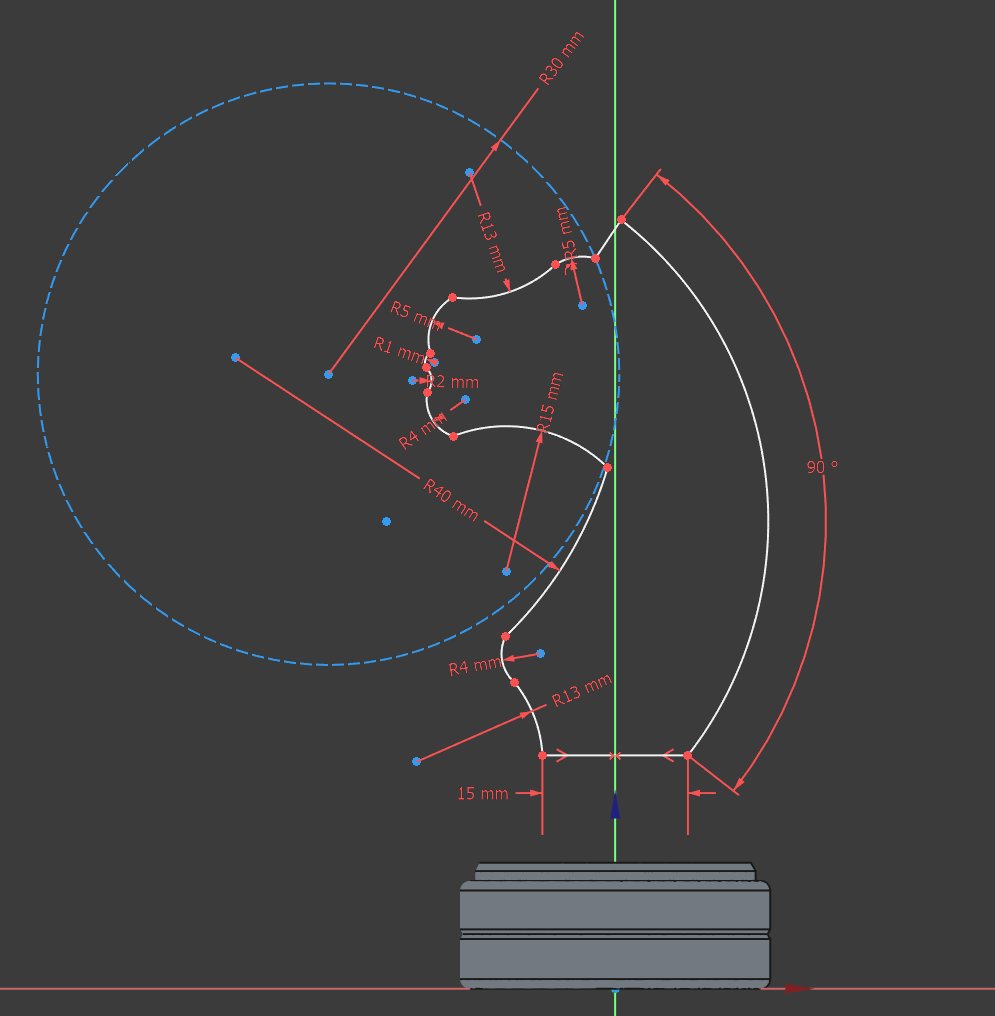The height and width of the screenshot is (1016, 995).
Task: Select the 15 mm distance dimension label
Action: click(x=483, y=793)
